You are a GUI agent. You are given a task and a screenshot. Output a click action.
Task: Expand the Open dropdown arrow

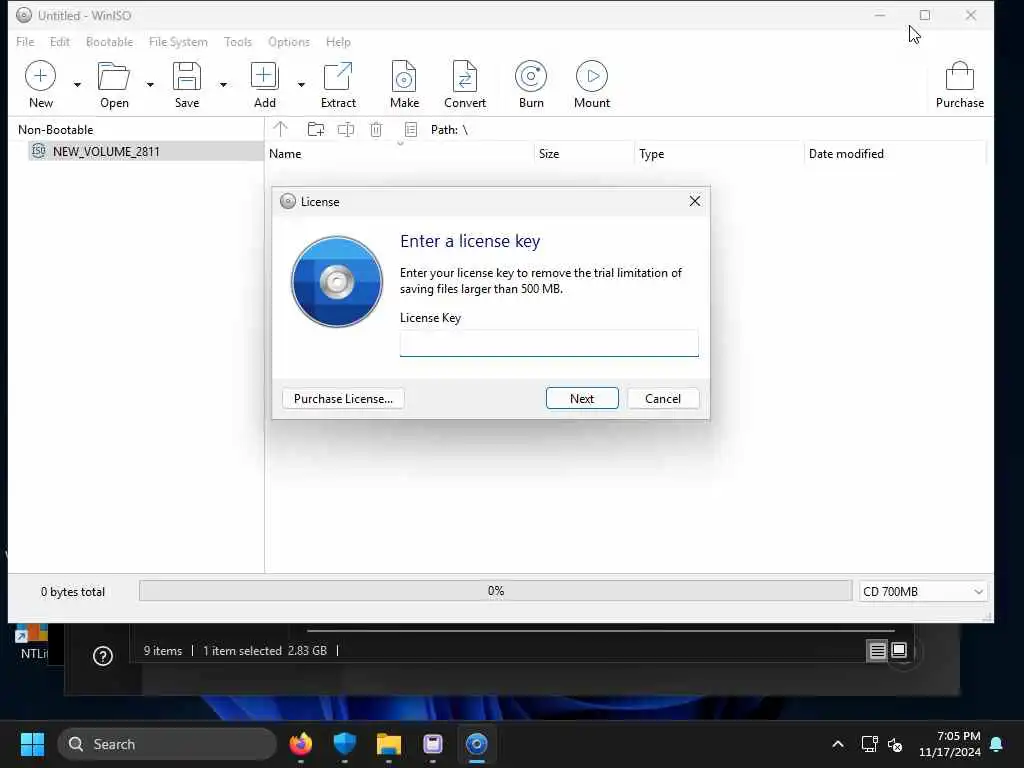150,85
